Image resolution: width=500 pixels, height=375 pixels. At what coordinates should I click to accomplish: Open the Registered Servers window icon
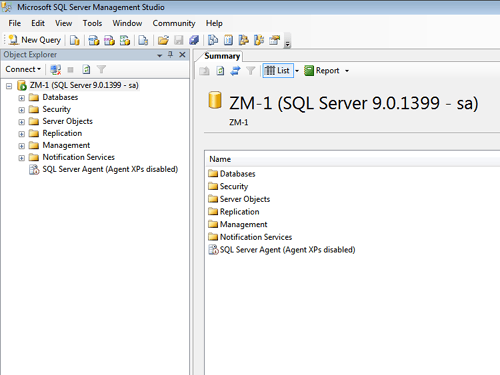pyautogui.click(x=213, y=40)
